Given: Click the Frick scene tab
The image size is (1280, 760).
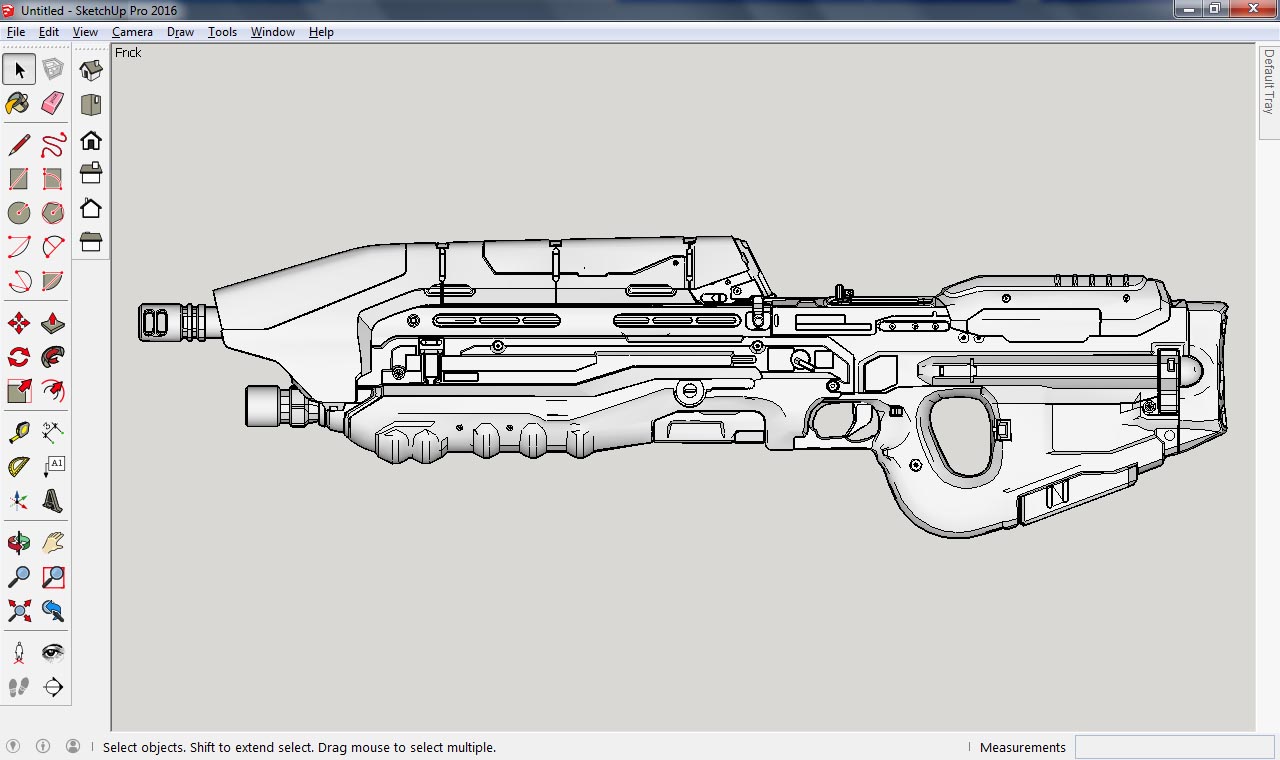Looking at the screenshot, I should tap(128, 53).
